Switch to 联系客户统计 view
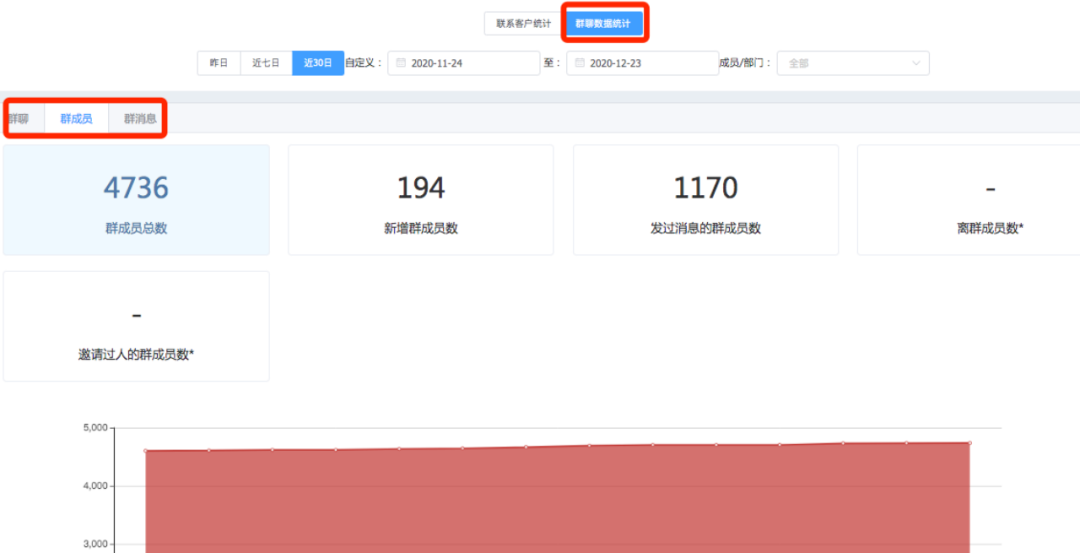 tap(523, 23)
